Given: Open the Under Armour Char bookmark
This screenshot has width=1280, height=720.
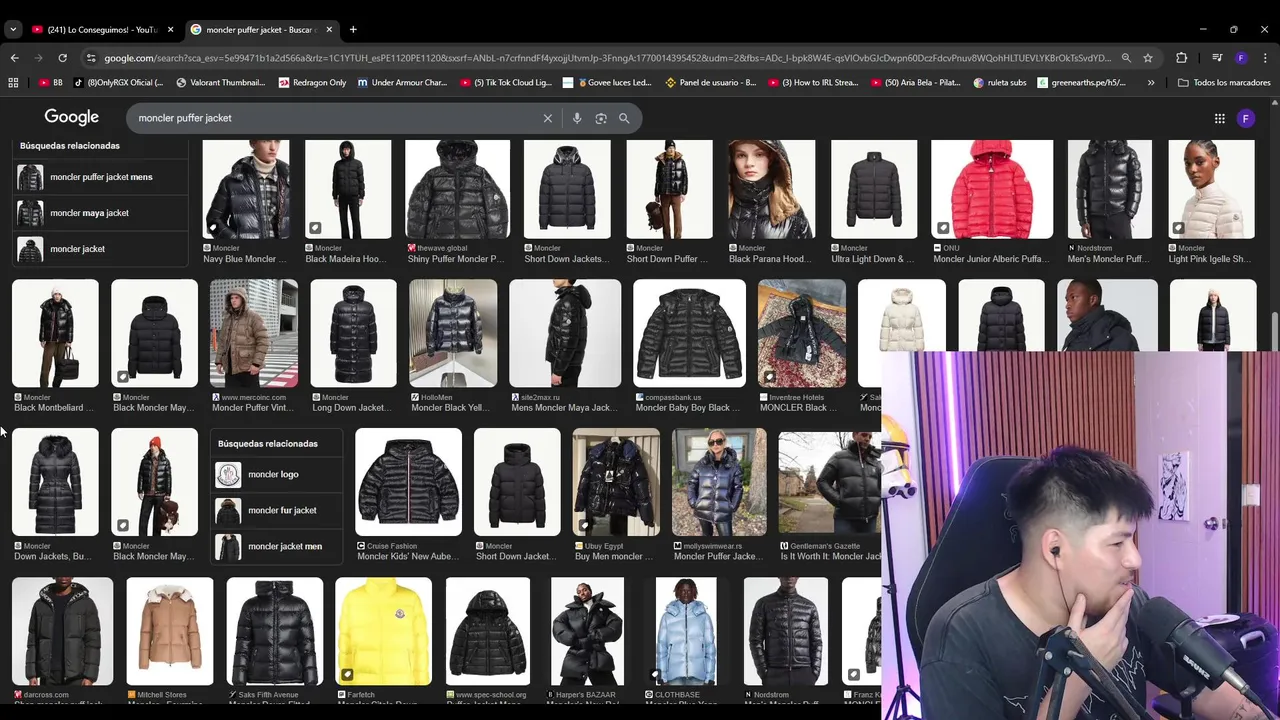Looking at the screenshot, I should click(x=402, y=83).
